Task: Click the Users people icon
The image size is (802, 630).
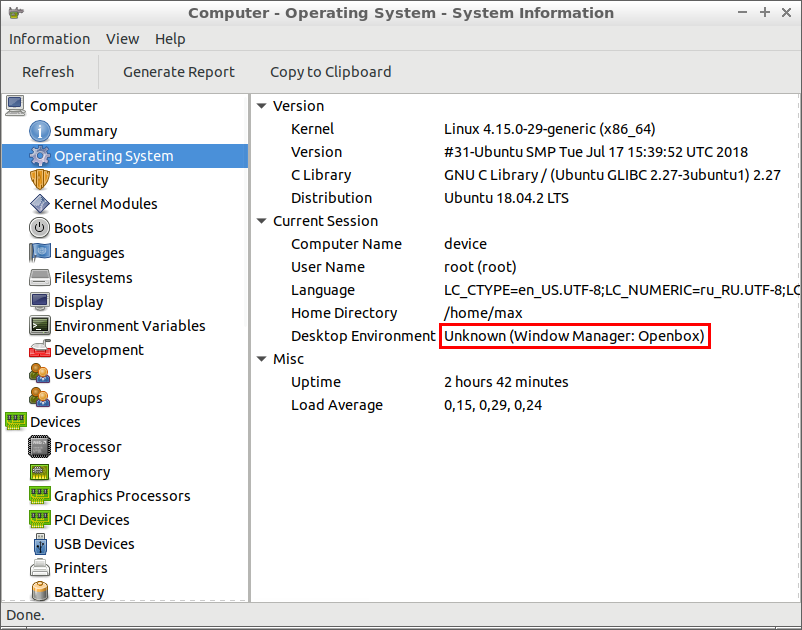Action: tap(39, 373)
